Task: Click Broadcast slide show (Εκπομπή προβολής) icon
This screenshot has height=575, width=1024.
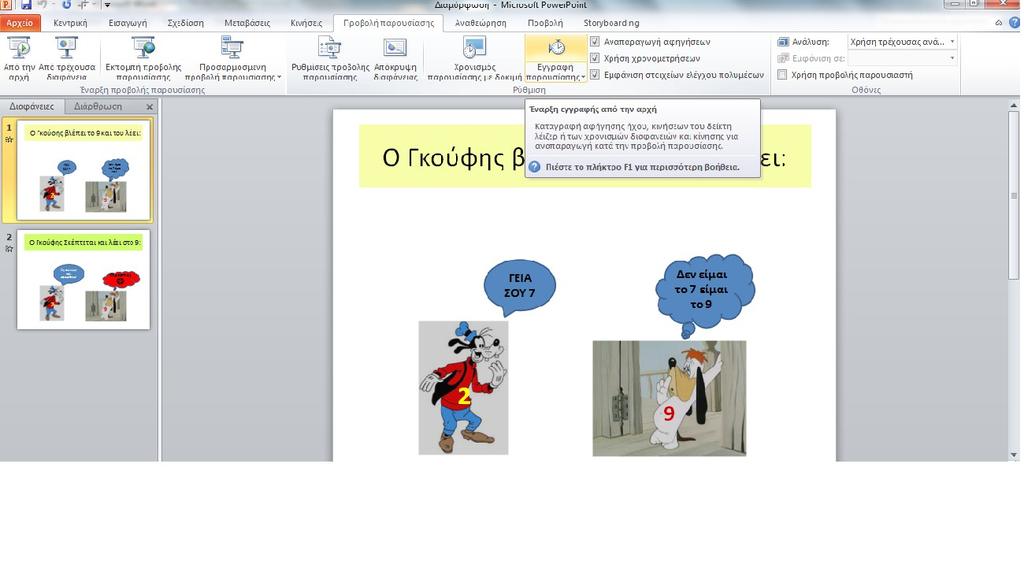Action: pyautogui.click(x=144, y=48)
